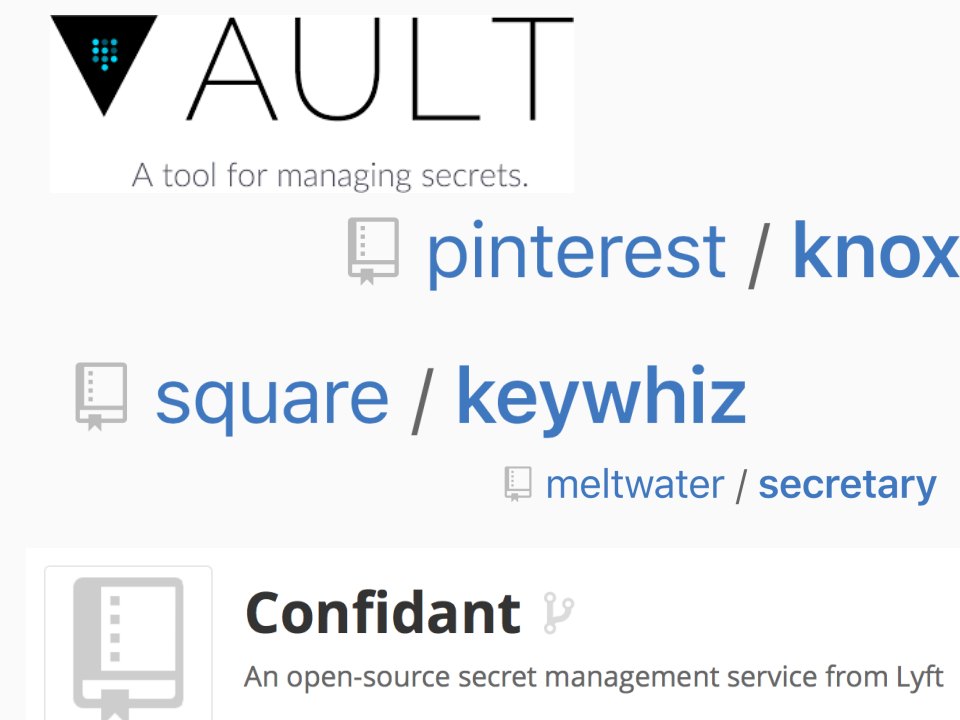Open the knox repository link
Viewport: 960px width, 720px height.
[x=876, y=250]
